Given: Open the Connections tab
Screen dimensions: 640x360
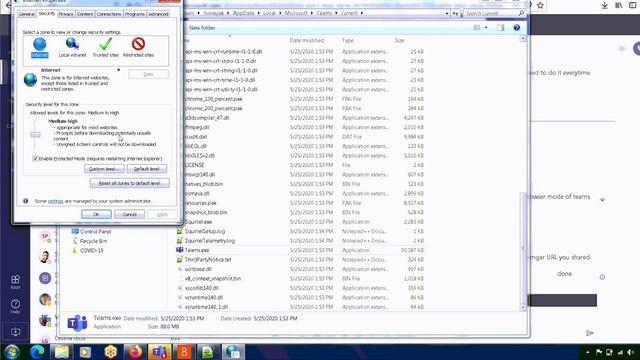Looking at the screenshot, I should pos(109,14).
